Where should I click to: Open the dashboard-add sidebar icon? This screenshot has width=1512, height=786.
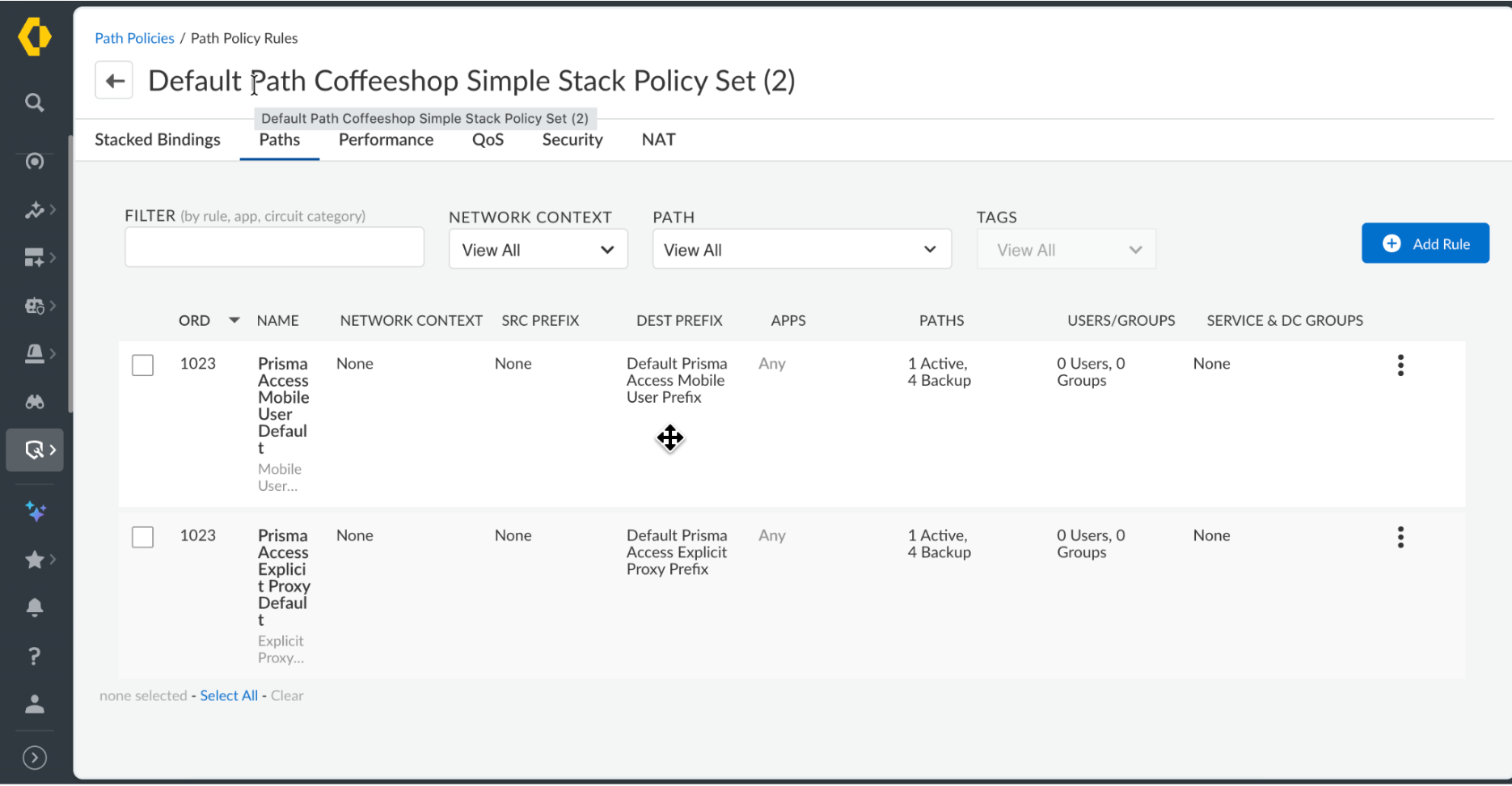pyautogui.click(x=34, y=258)
